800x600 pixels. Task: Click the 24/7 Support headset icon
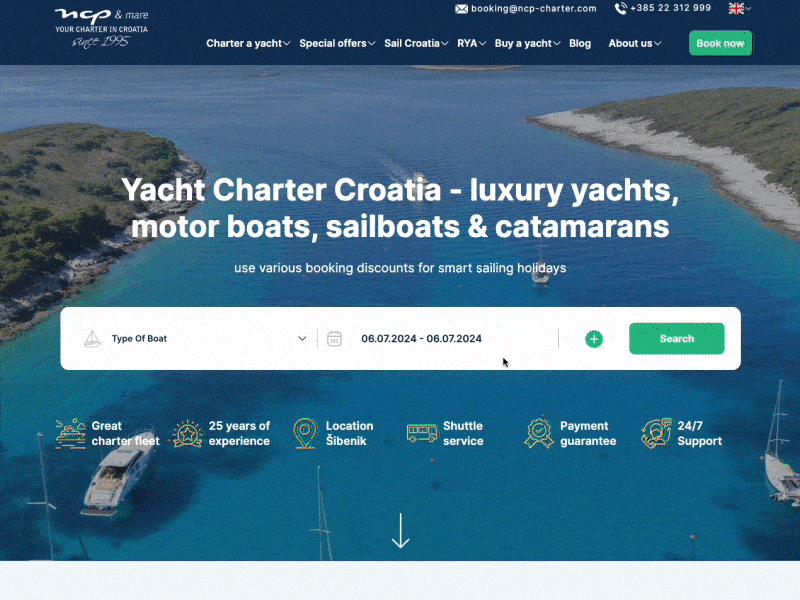click(657, 434)
